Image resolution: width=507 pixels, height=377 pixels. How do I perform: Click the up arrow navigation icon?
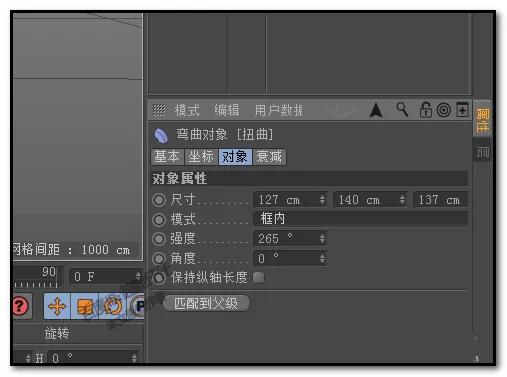(376, 110)
